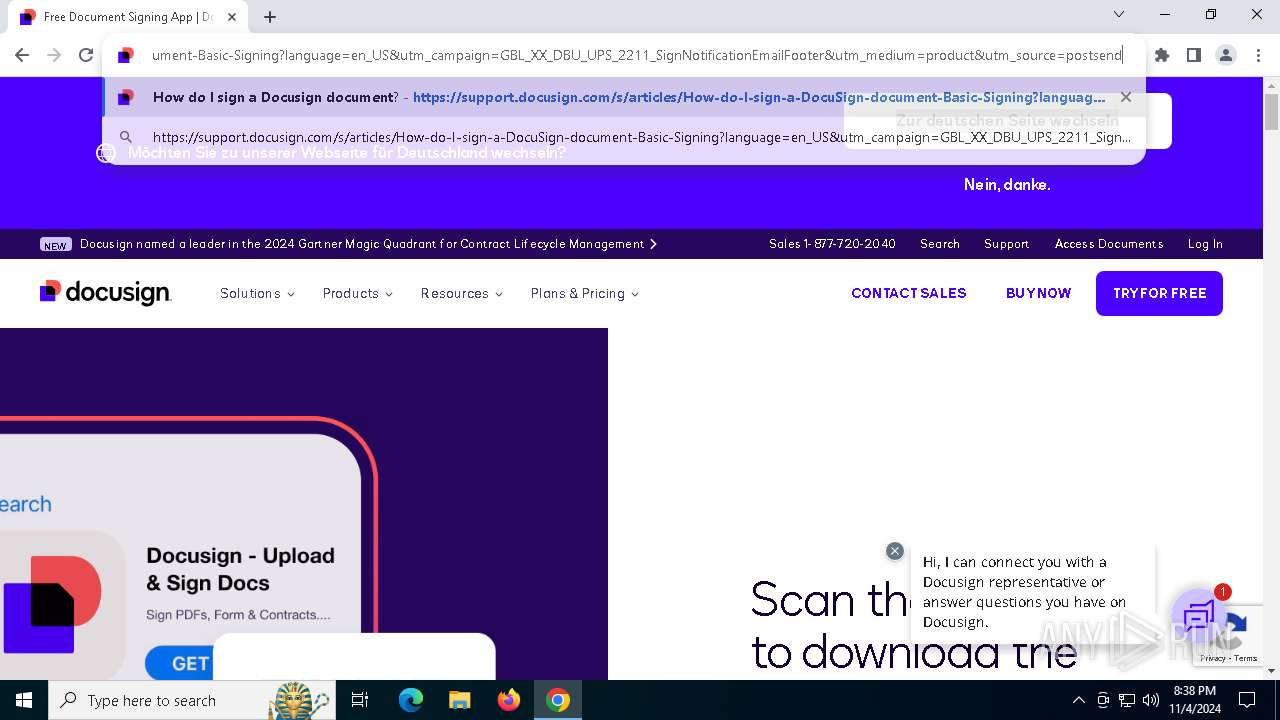
Task: Expand the Resources menu
Action: [461, 293]
